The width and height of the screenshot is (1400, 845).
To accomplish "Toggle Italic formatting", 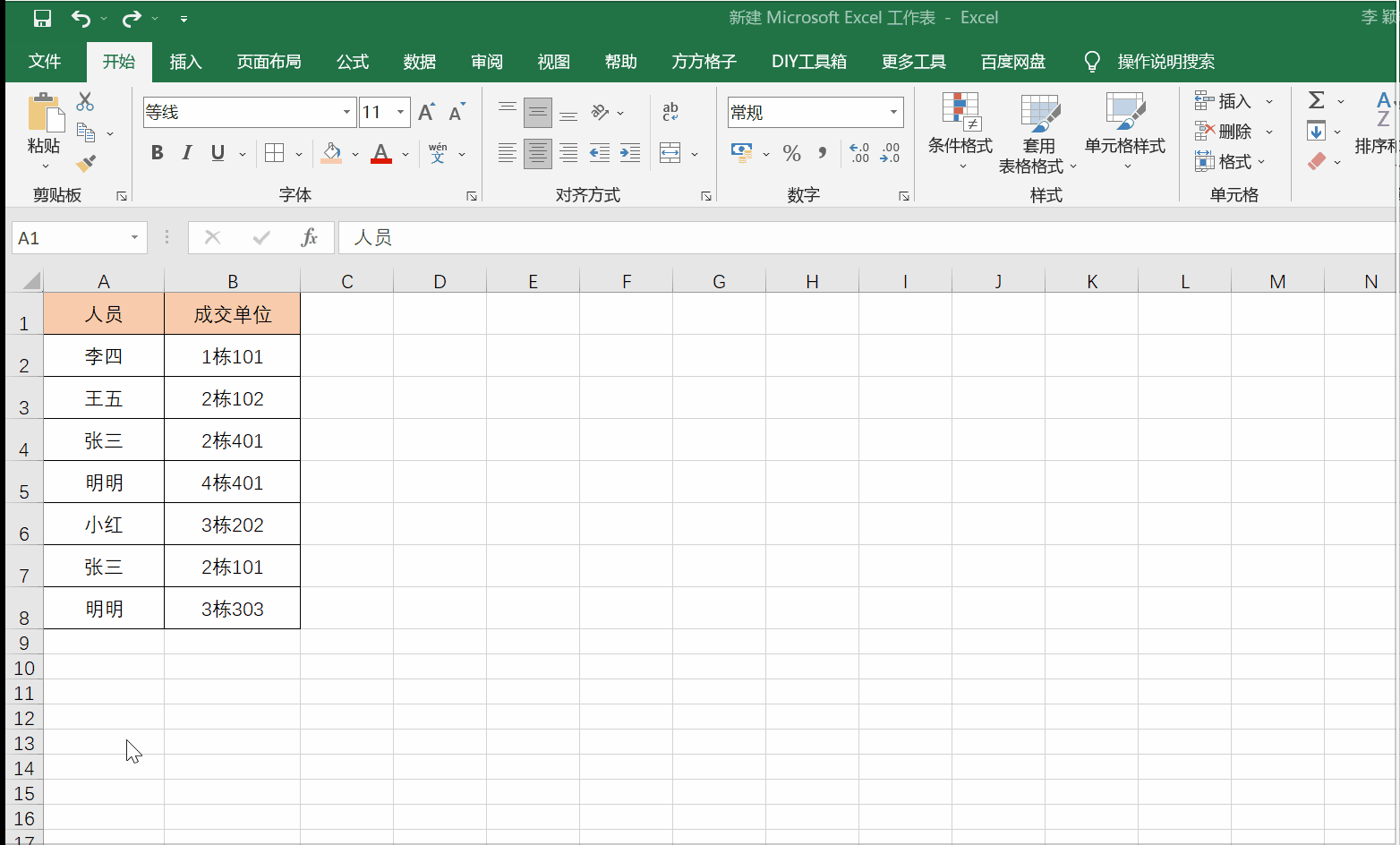I will point(187,153).
